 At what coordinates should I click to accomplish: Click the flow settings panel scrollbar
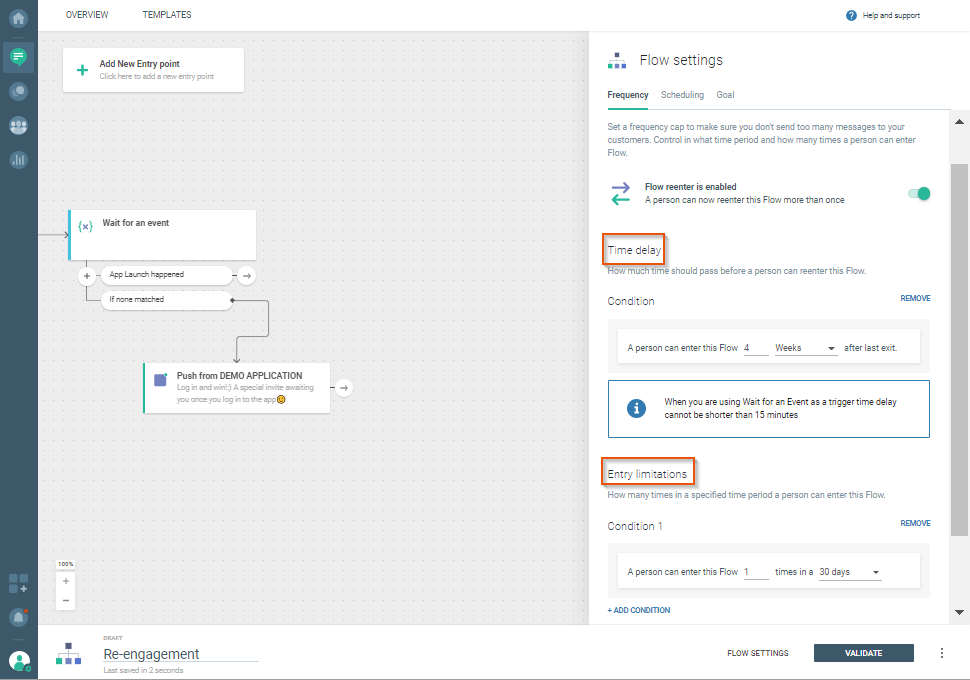(x=960, y=350)
